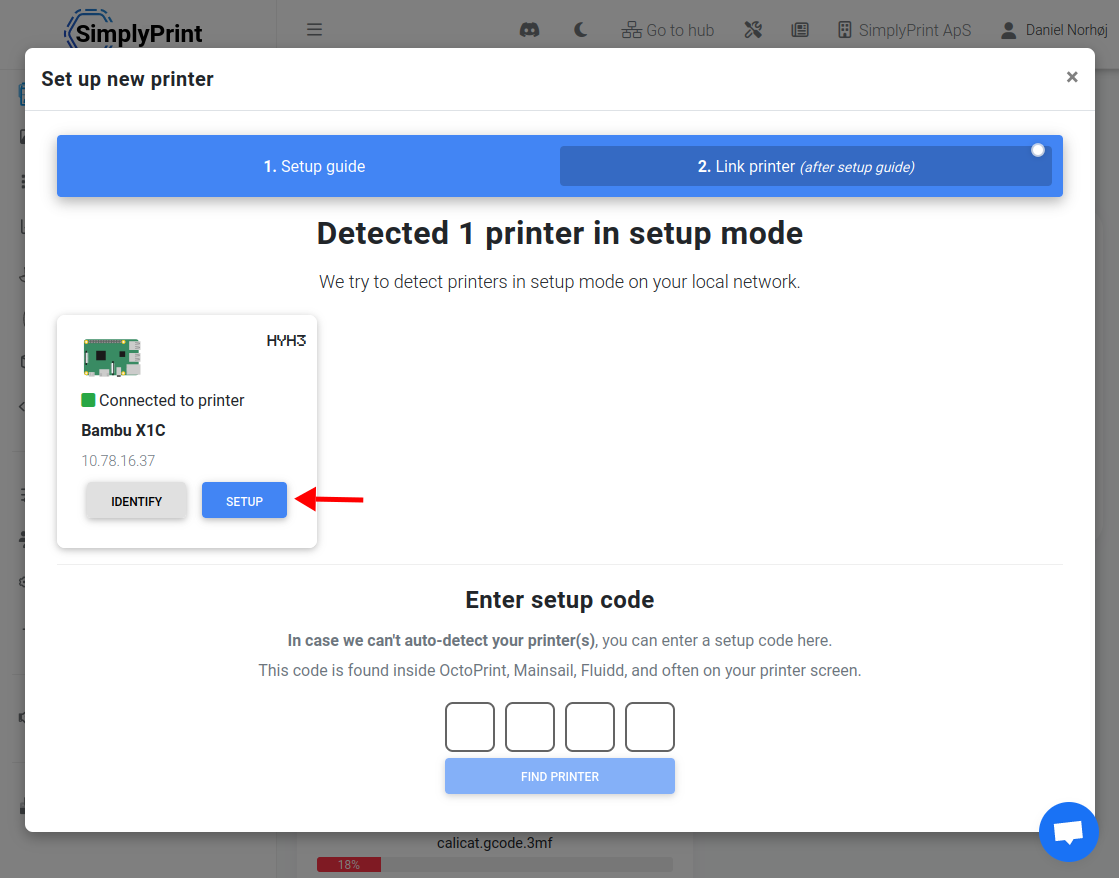Click the first setup code digit box
Viewport: 1119px width, 878px height.
pyautogui.click(x=470, y=727)
